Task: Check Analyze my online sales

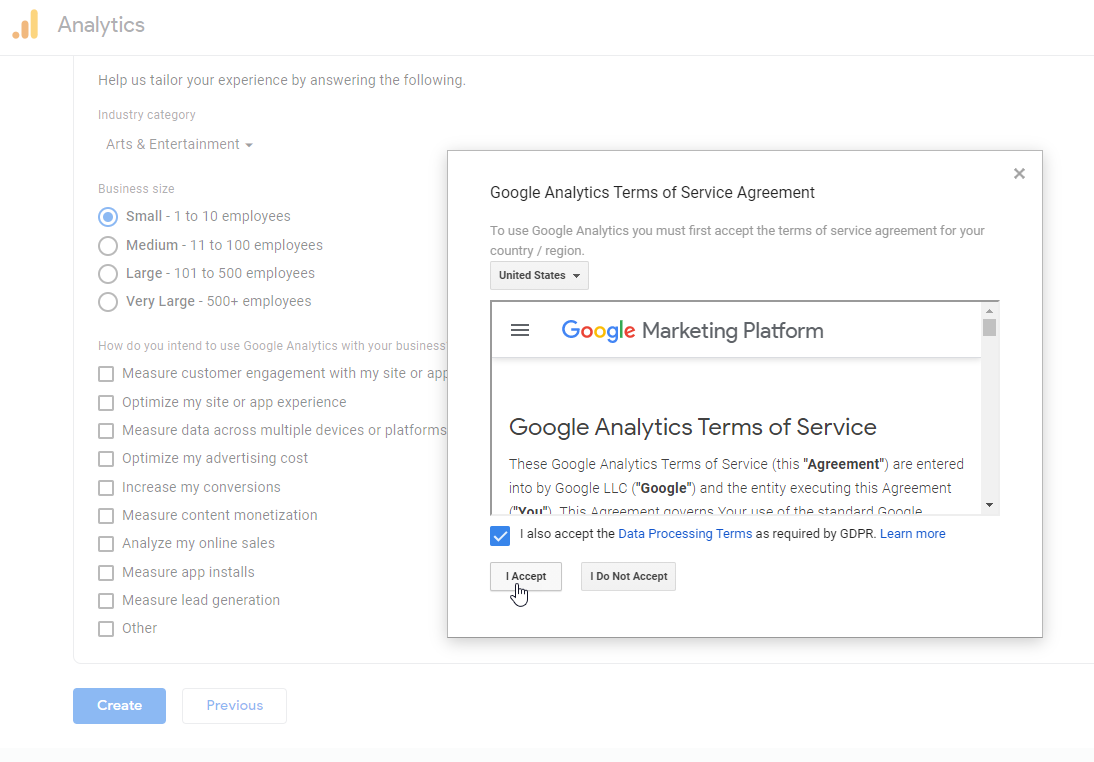Action: pyautogui.click(x=106, y=544)
